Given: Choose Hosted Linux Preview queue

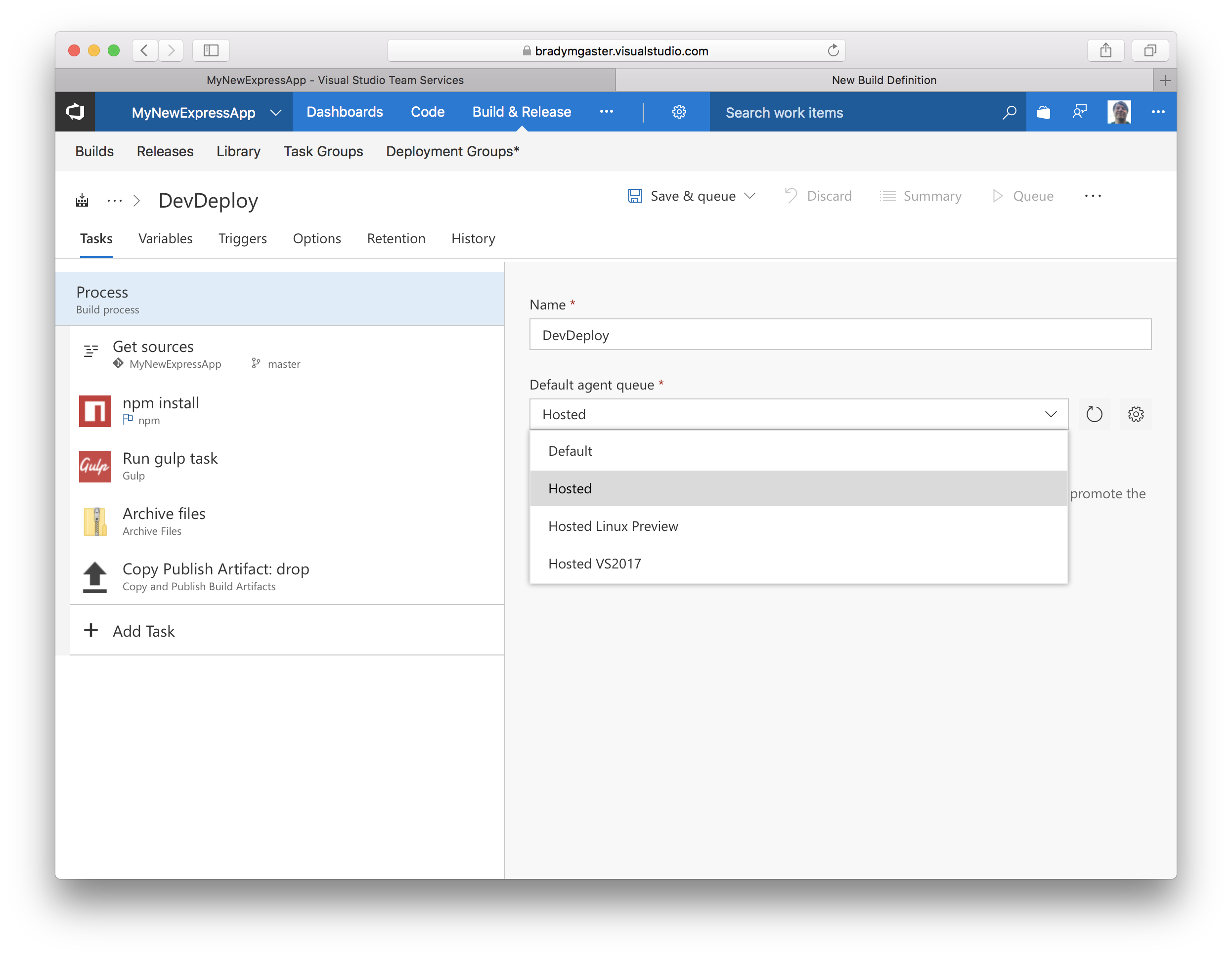Looking at the screenshot, I should pos(798,526).
